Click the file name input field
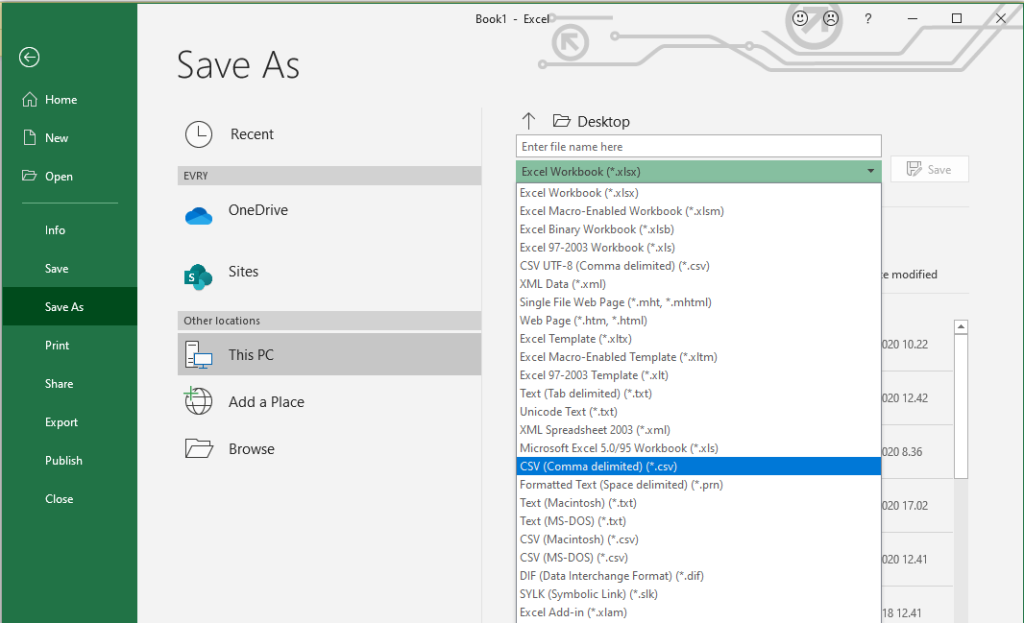Image resolution: width=1024 pixels, height=623 pixels. [x=698, y=146]
